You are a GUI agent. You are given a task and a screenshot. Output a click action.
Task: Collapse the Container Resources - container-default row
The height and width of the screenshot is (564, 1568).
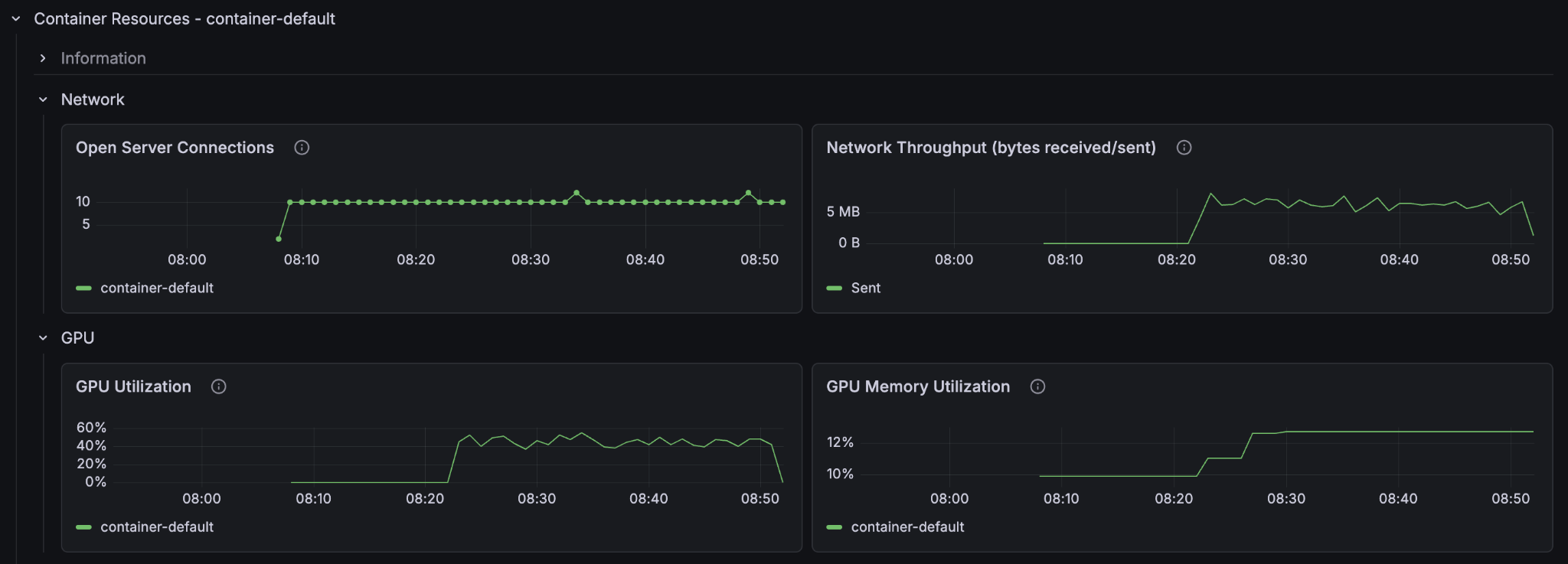click(16, 18)
